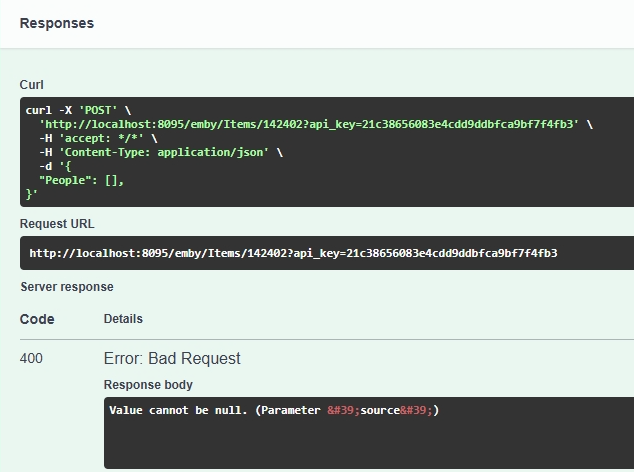Click the curl -X 'POST' line
This screenshot has height=472, width=634.
tap(78, 110)
